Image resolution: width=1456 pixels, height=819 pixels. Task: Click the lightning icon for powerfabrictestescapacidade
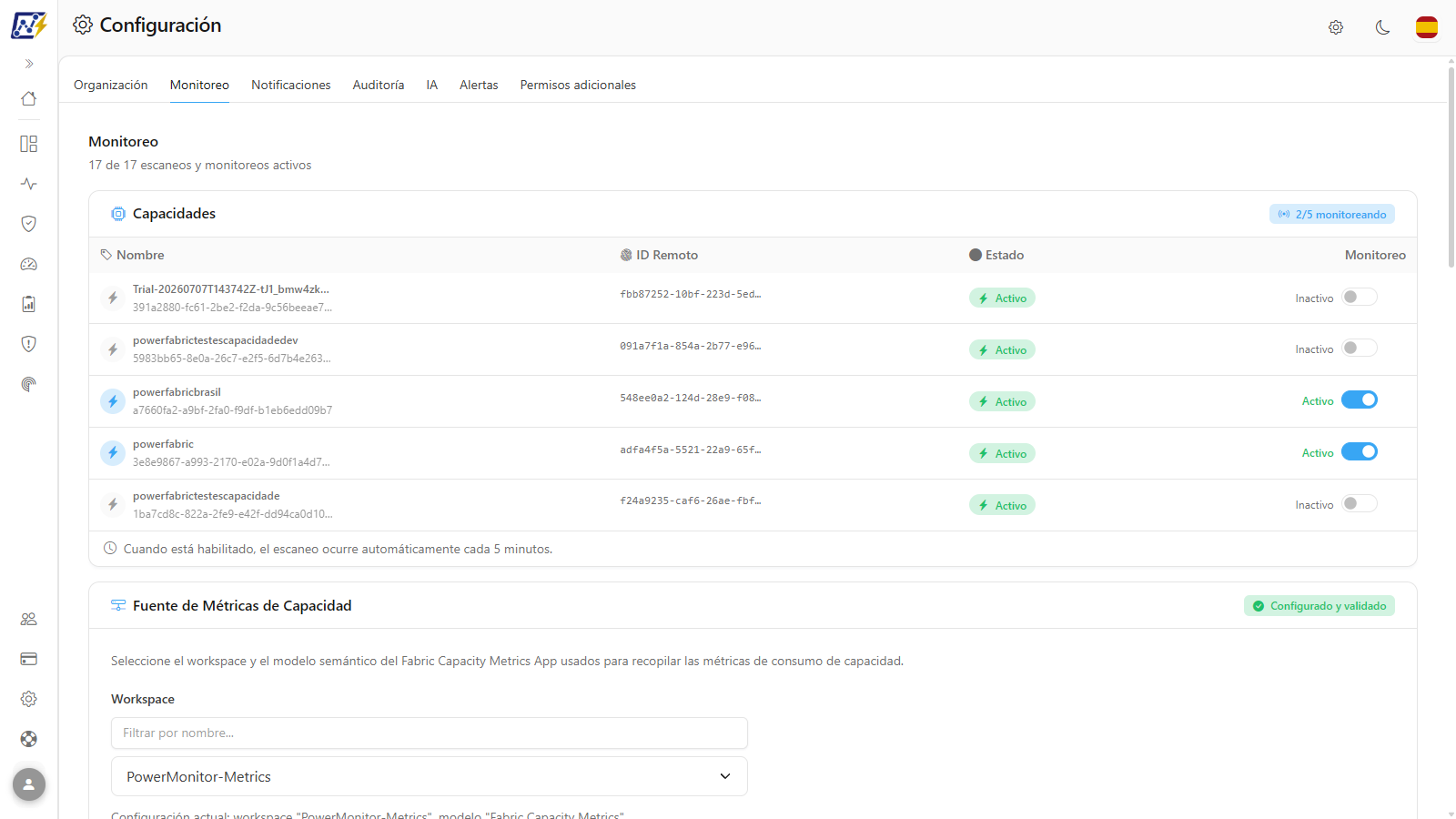[x=113, y=505]
